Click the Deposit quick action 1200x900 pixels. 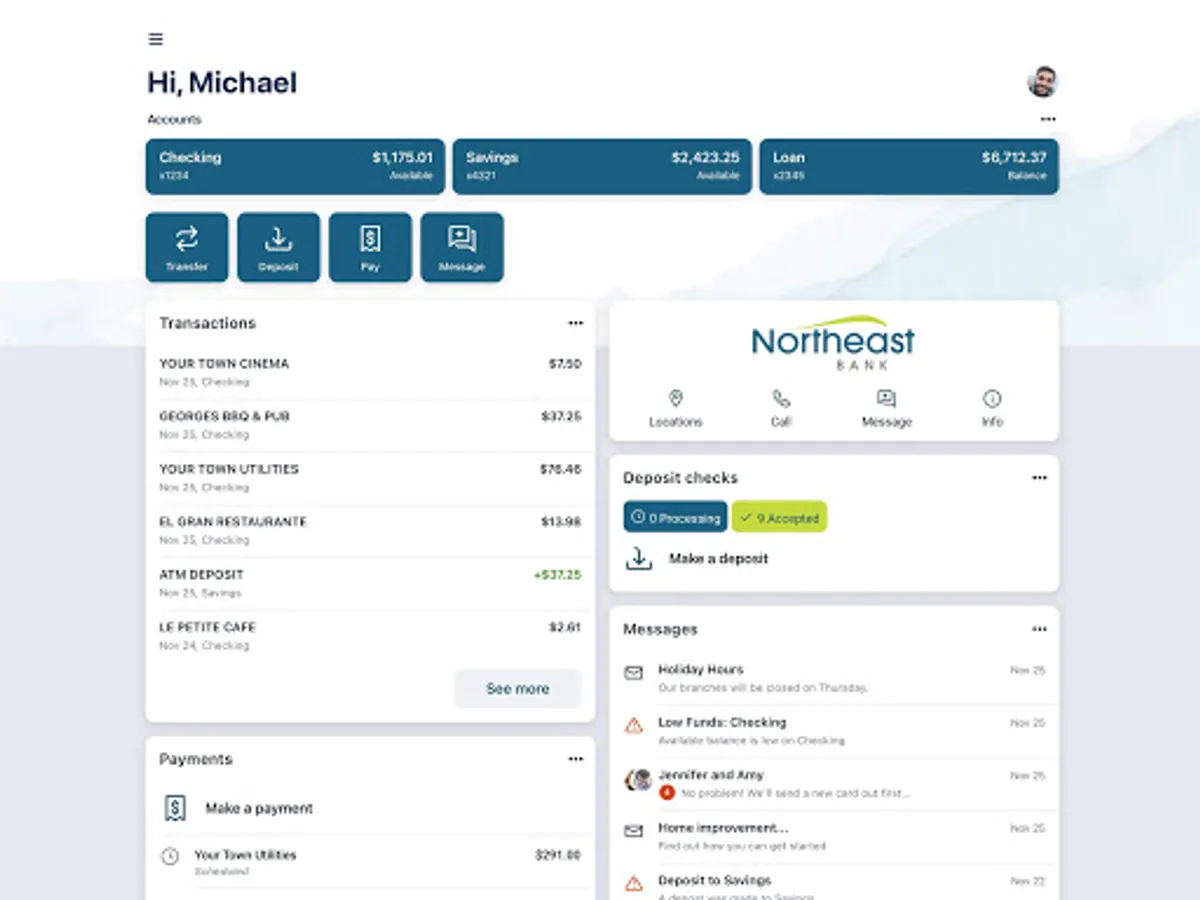pos(278,247)
